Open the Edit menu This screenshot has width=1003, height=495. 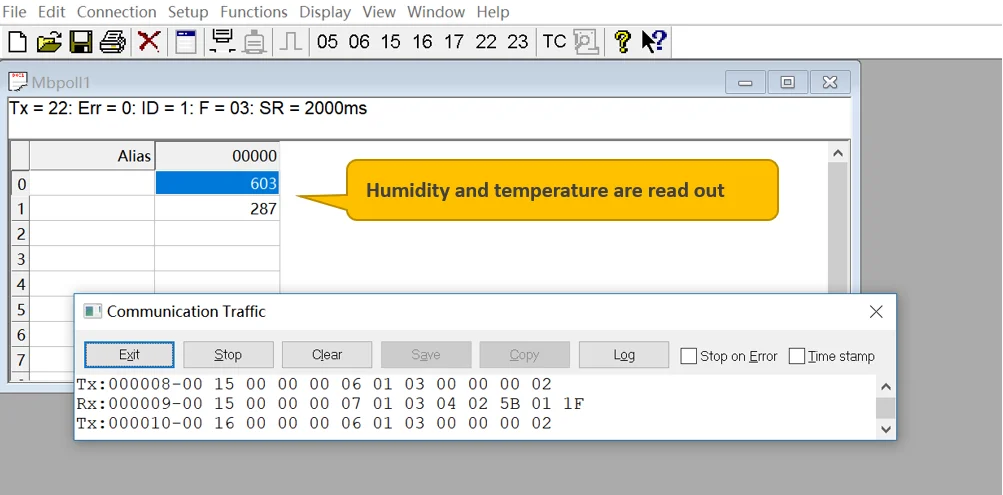(51, 12)
